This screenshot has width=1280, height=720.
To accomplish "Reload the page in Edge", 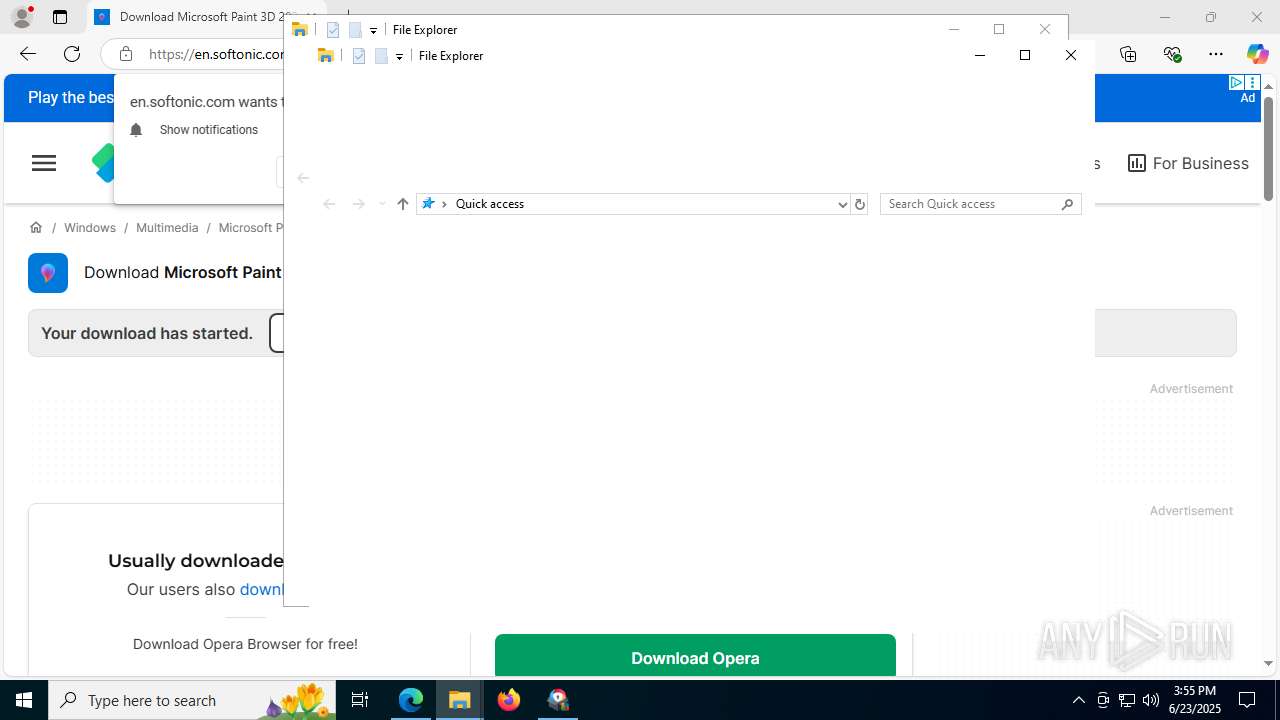I will pyautogui.click(x=72, y=54).
